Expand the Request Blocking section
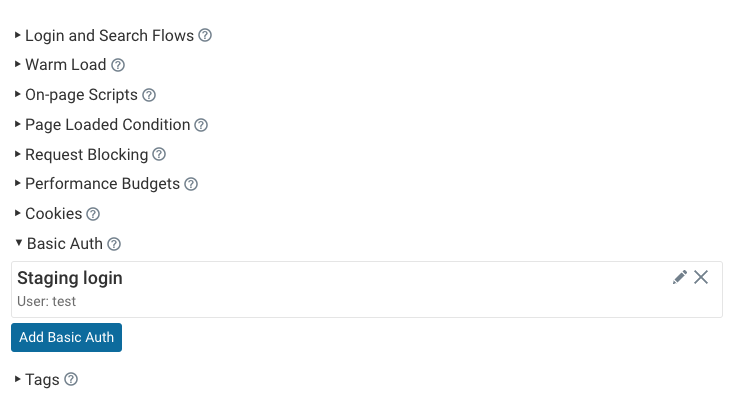 pyautogui.click(x=86, y=155)
